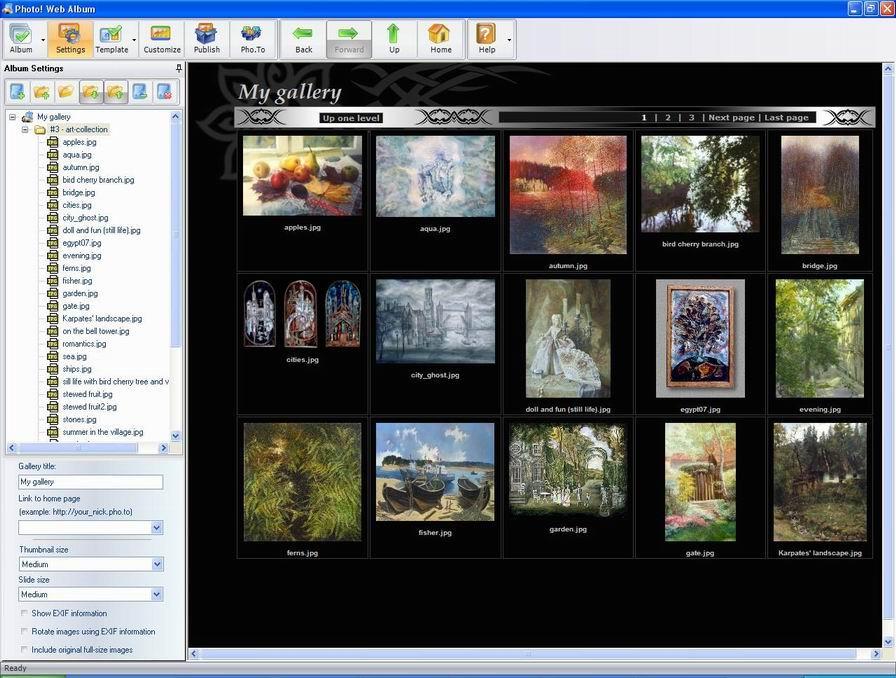Select stewed fruit2.jpg in the tree
This screenshot has height=678, width=896.
pos(89,407)
